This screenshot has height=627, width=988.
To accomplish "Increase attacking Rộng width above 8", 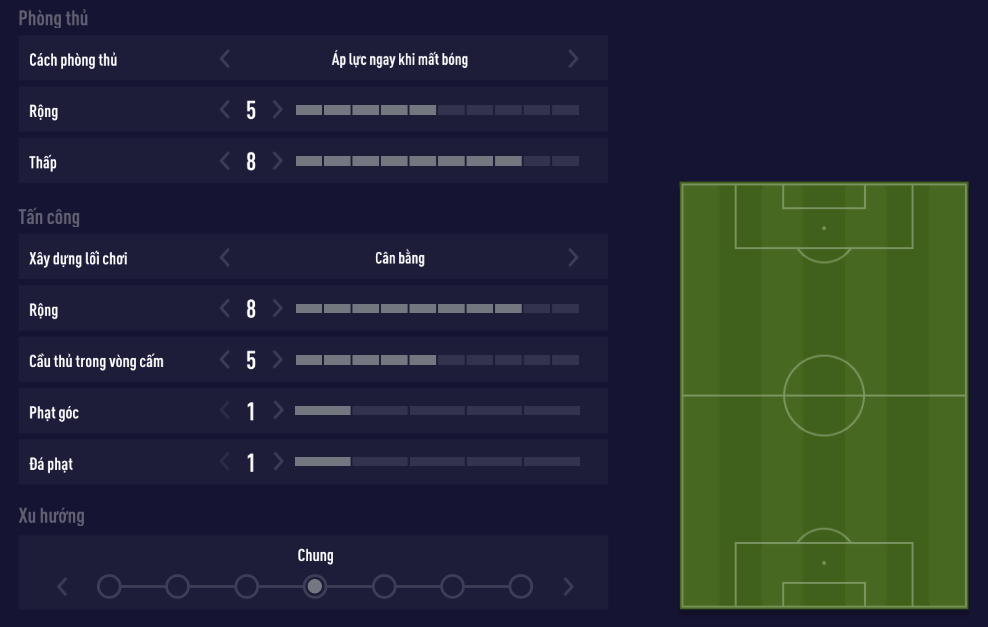I will (x=277, y=309).
